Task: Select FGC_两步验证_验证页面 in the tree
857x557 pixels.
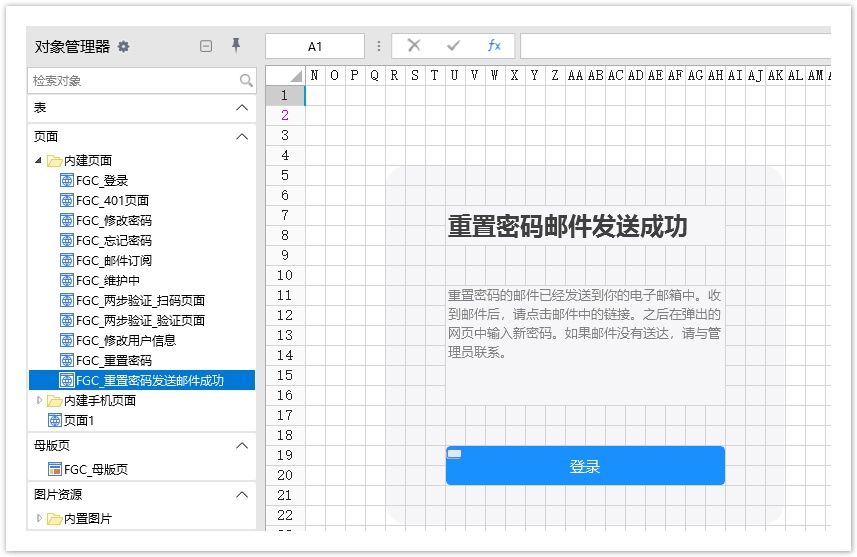Action: [140, 320]
